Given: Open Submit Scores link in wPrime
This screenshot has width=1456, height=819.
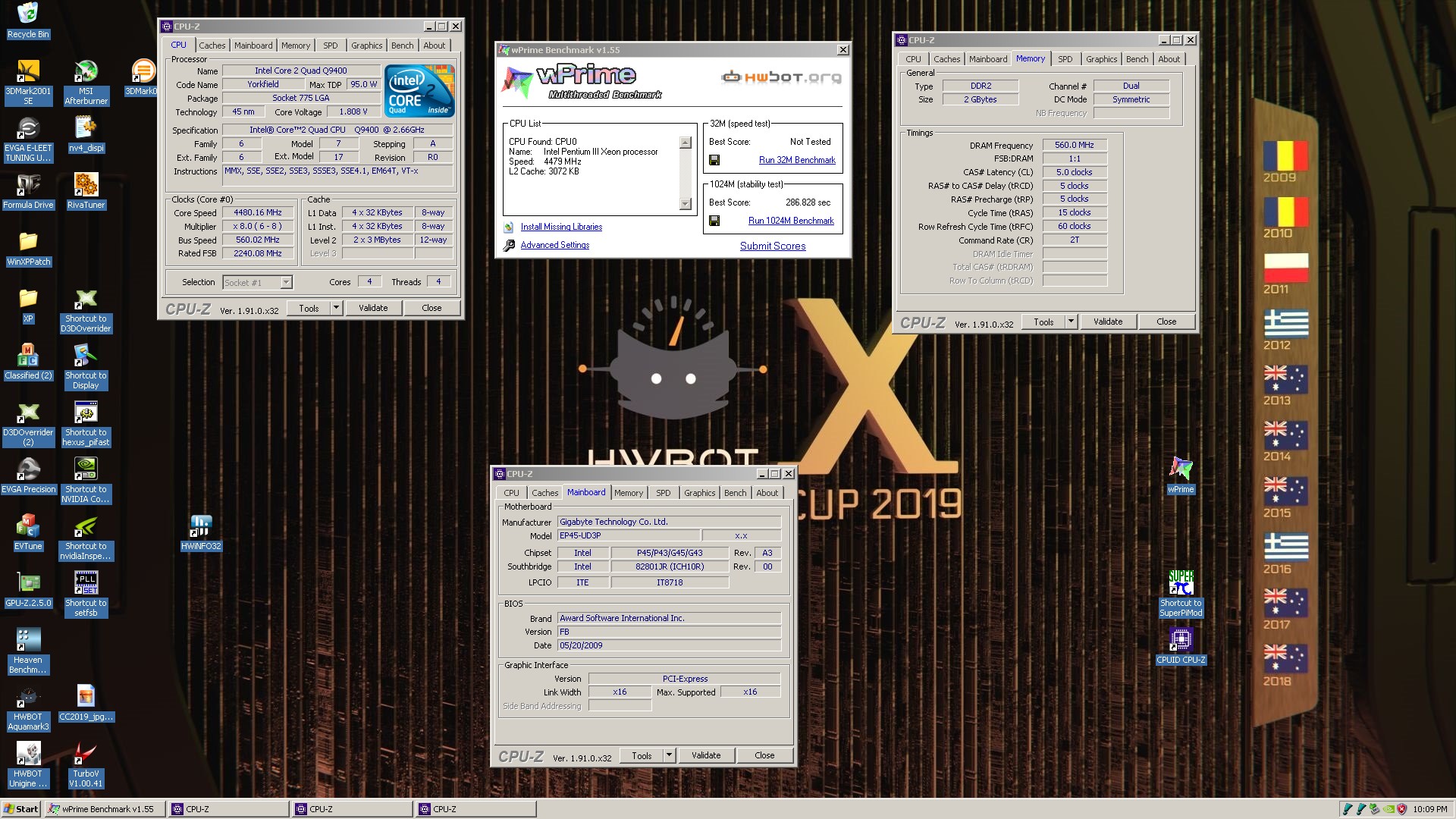Looking at the screenshot, I should click(773, 246).
